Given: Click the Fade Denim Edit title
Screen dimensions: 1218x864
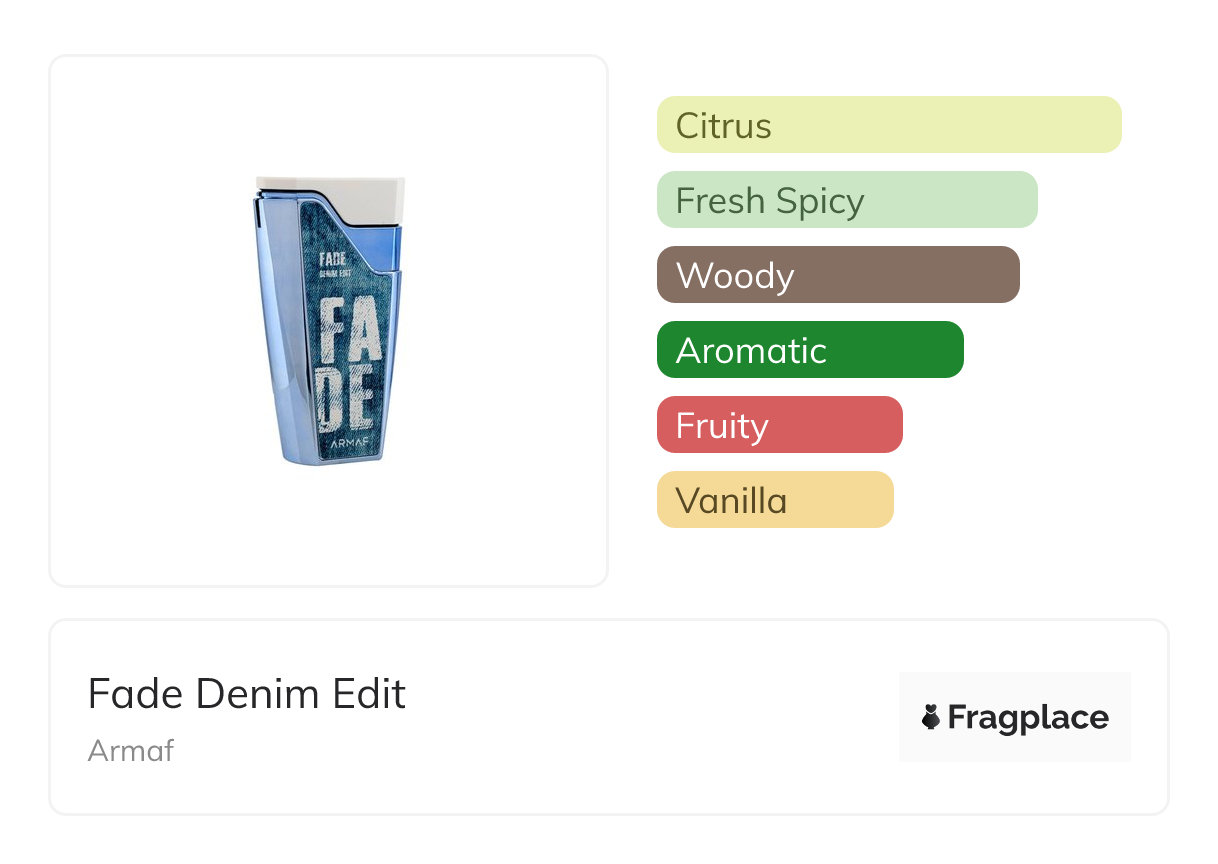Looking at the screenshot, I should point(247,694).
